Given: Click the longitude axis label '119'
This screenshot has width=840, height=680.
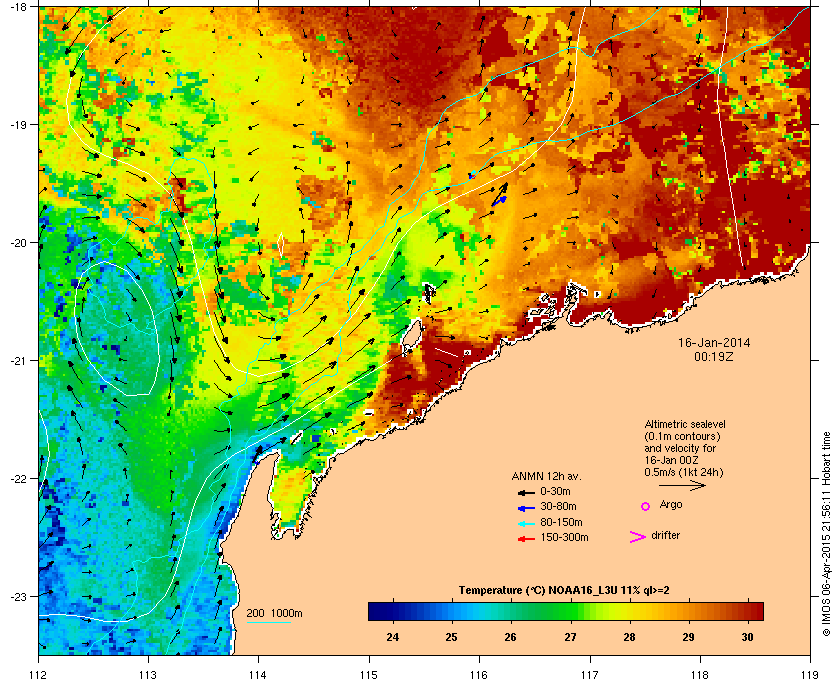Looking at the screenshot, I should [x=810, y=675].
